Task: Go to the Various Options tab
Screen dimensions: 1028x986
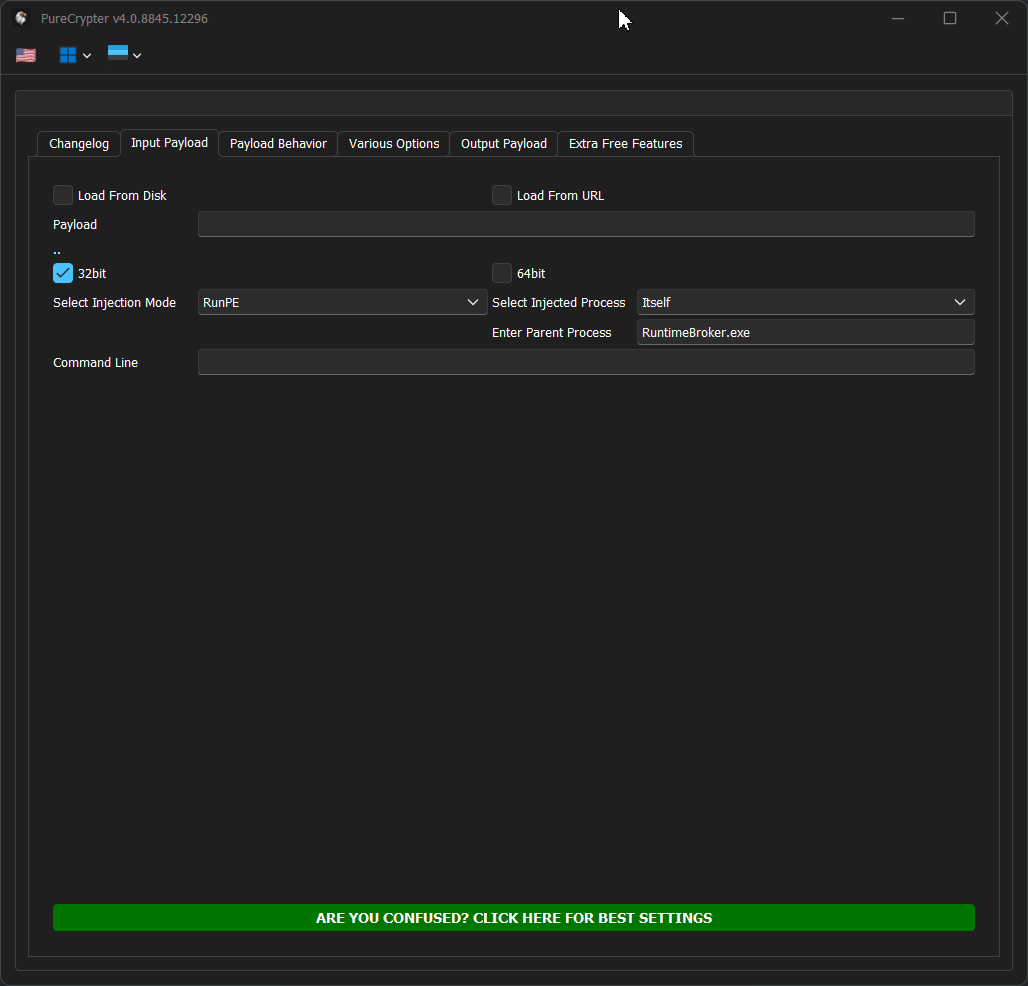Action: pyautogui.click(x=394, y=144)
